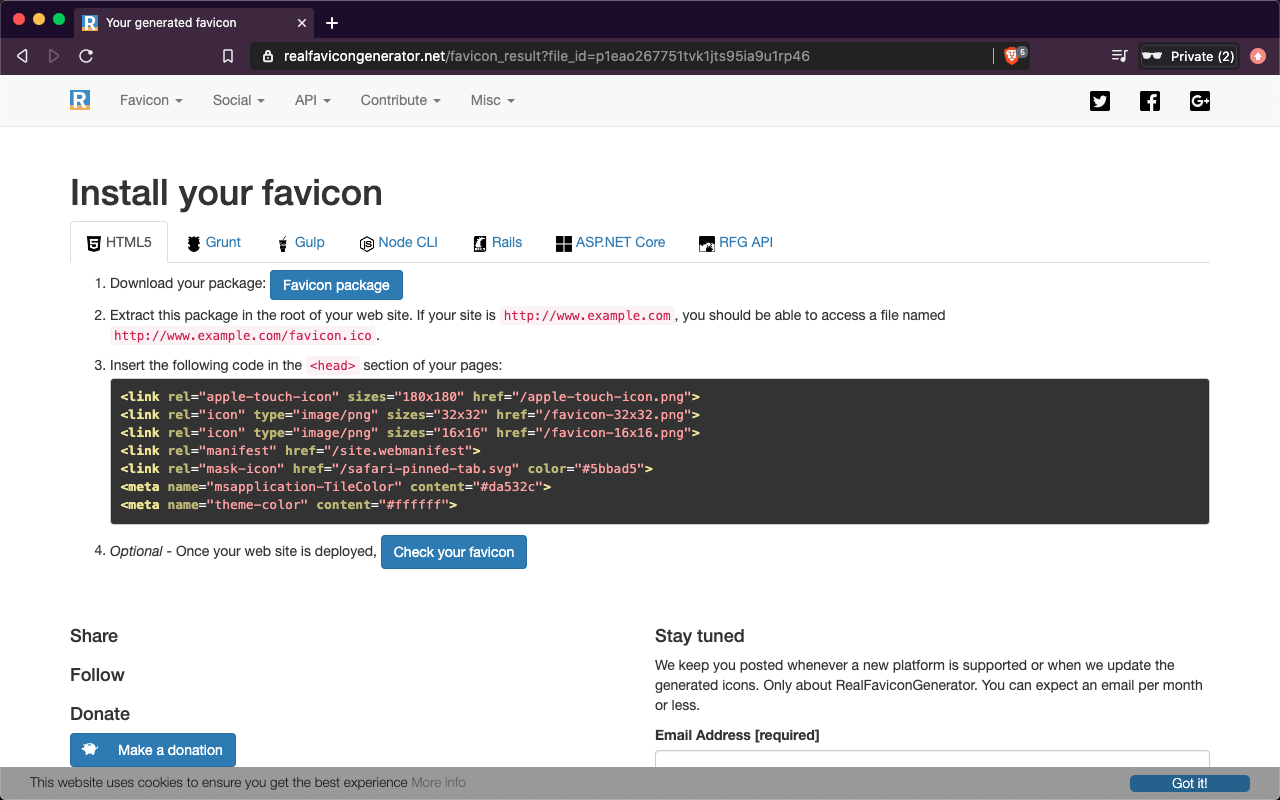The height and width of the screenshot is (800, 1280).
Task: Click the safari-pinned-tab.svg mask-icon line
Action: tap(386, 469)
